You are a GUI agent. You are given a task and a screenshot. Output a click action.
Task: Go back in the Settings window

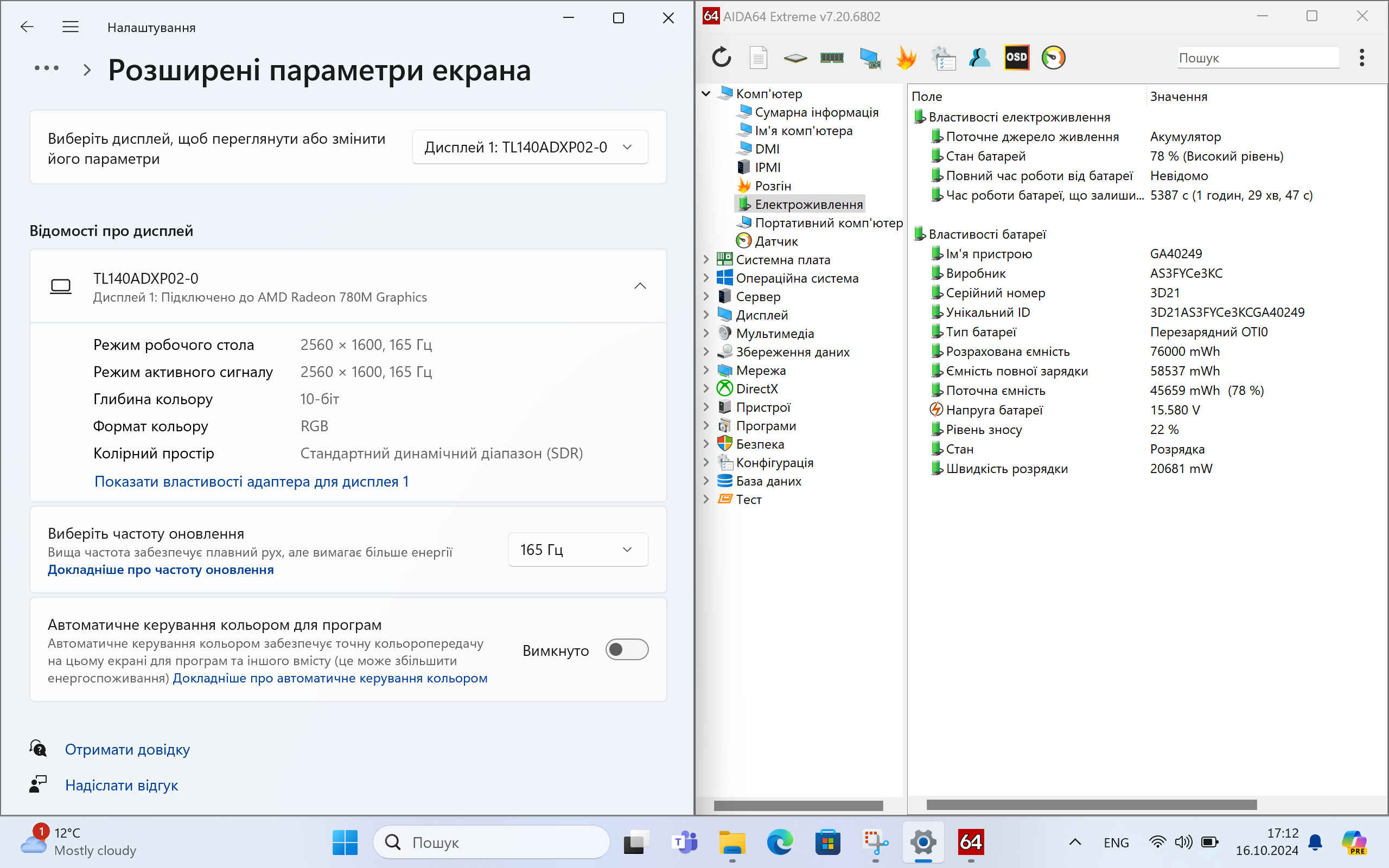tap(27, 27)
